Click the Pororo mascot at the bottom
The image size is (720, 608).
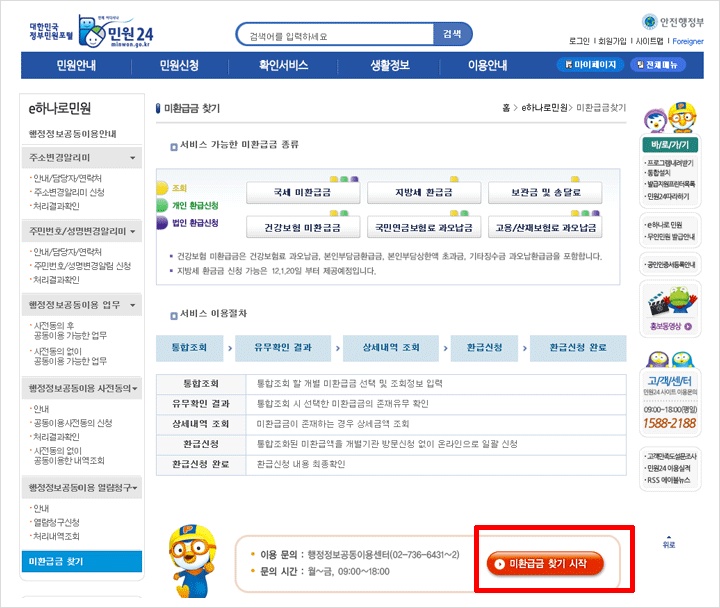coord(191,561)
